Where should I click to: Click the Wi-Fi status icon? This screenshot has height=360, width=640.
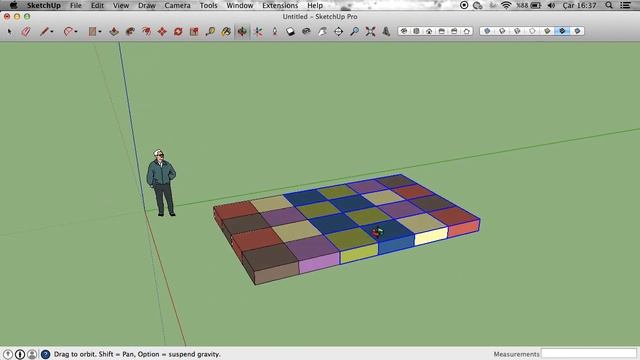(x=506, y=5)
